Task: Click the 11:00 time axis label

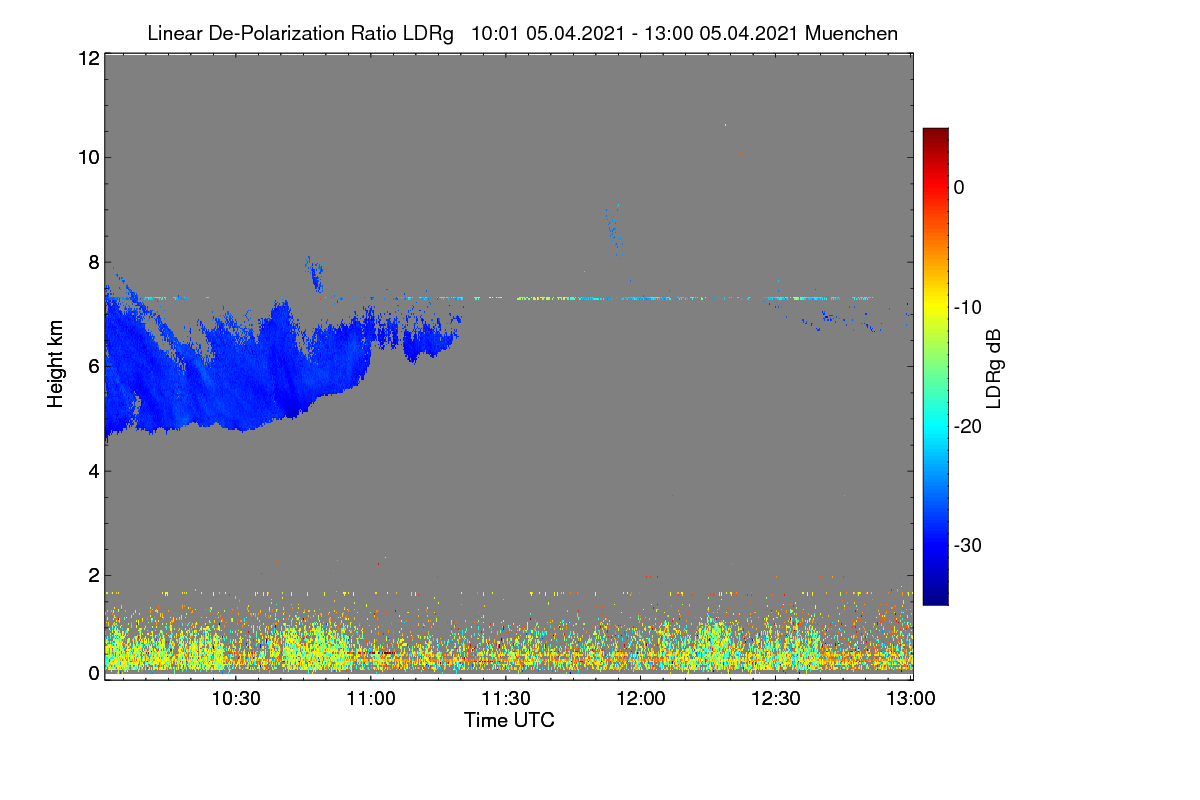Action: pos(370,699)
